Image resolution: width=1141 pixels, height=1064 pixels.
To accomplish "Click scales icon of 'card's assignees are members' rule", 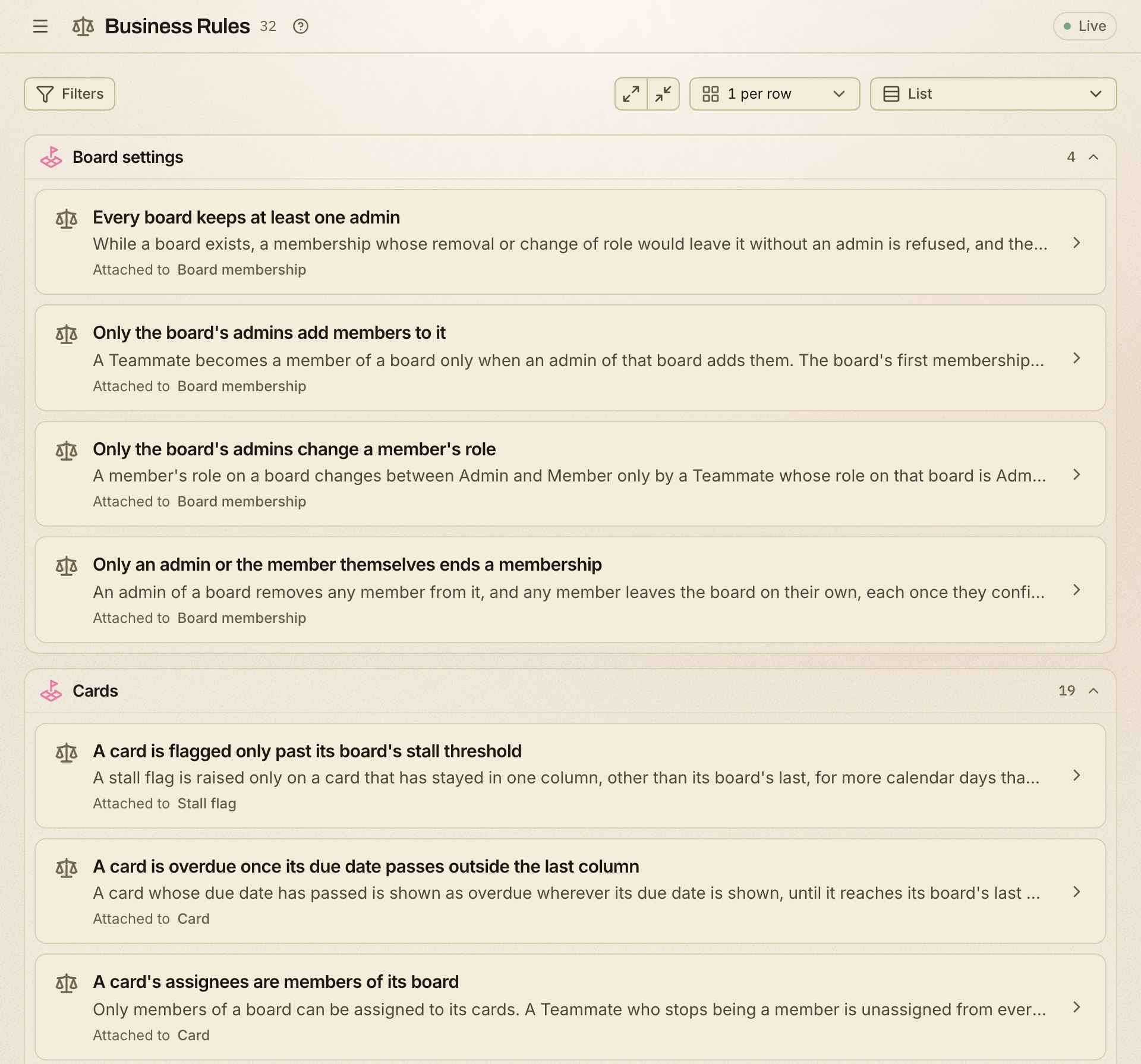I will (x=67, y=983).
